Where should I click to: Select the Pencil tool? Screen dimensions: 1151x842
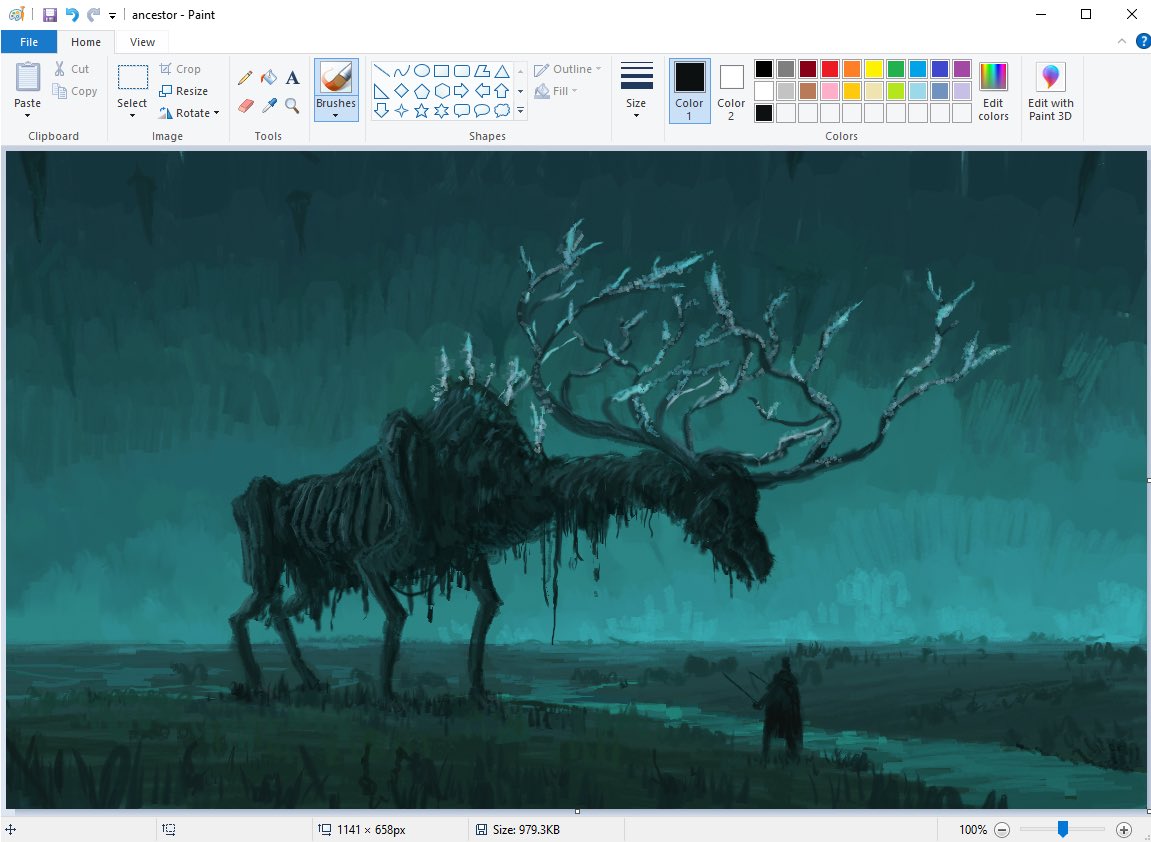tap(245, 77)
